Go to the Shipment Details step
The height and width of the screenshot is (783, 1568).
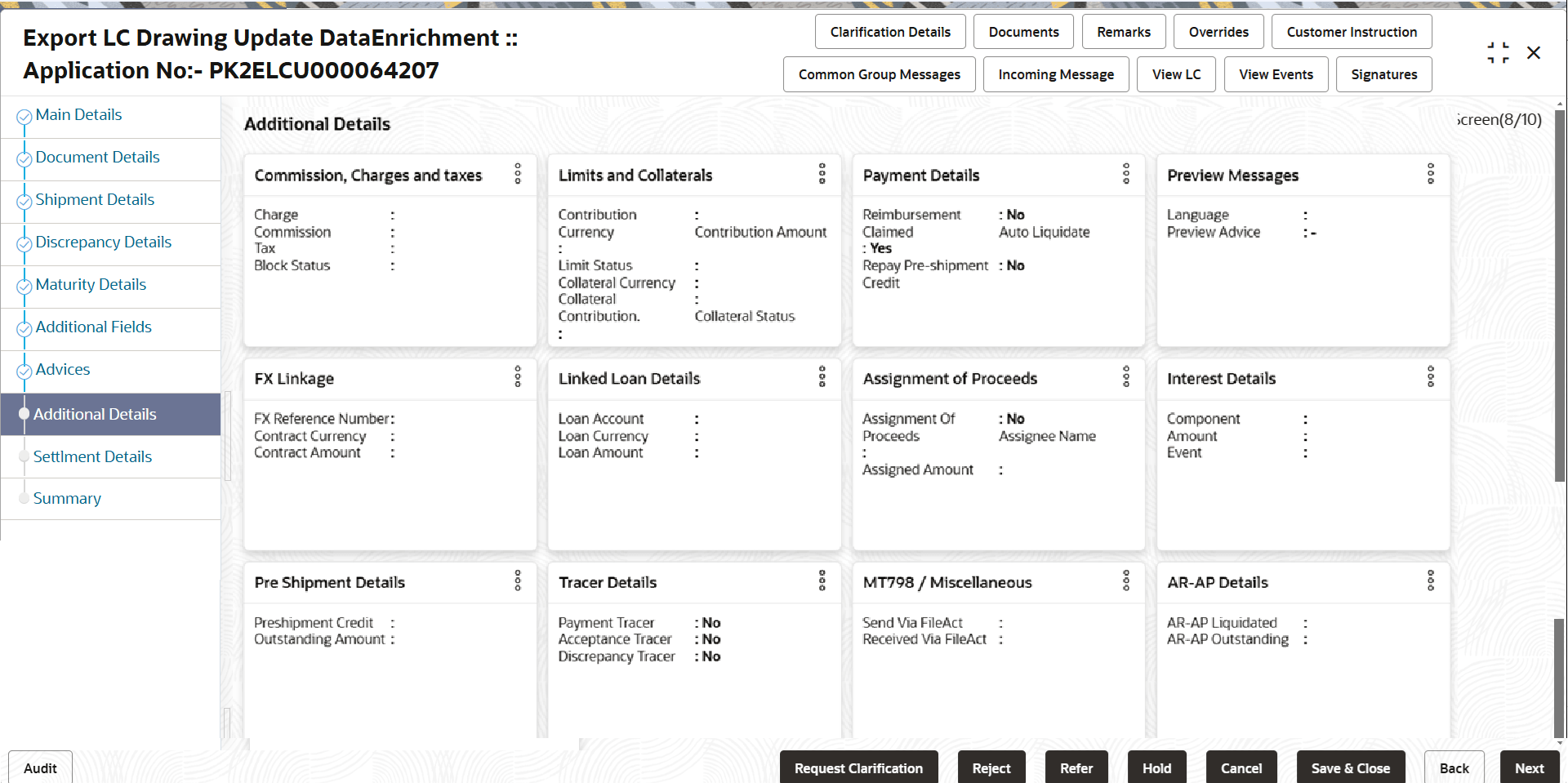[x=95, y=200]
